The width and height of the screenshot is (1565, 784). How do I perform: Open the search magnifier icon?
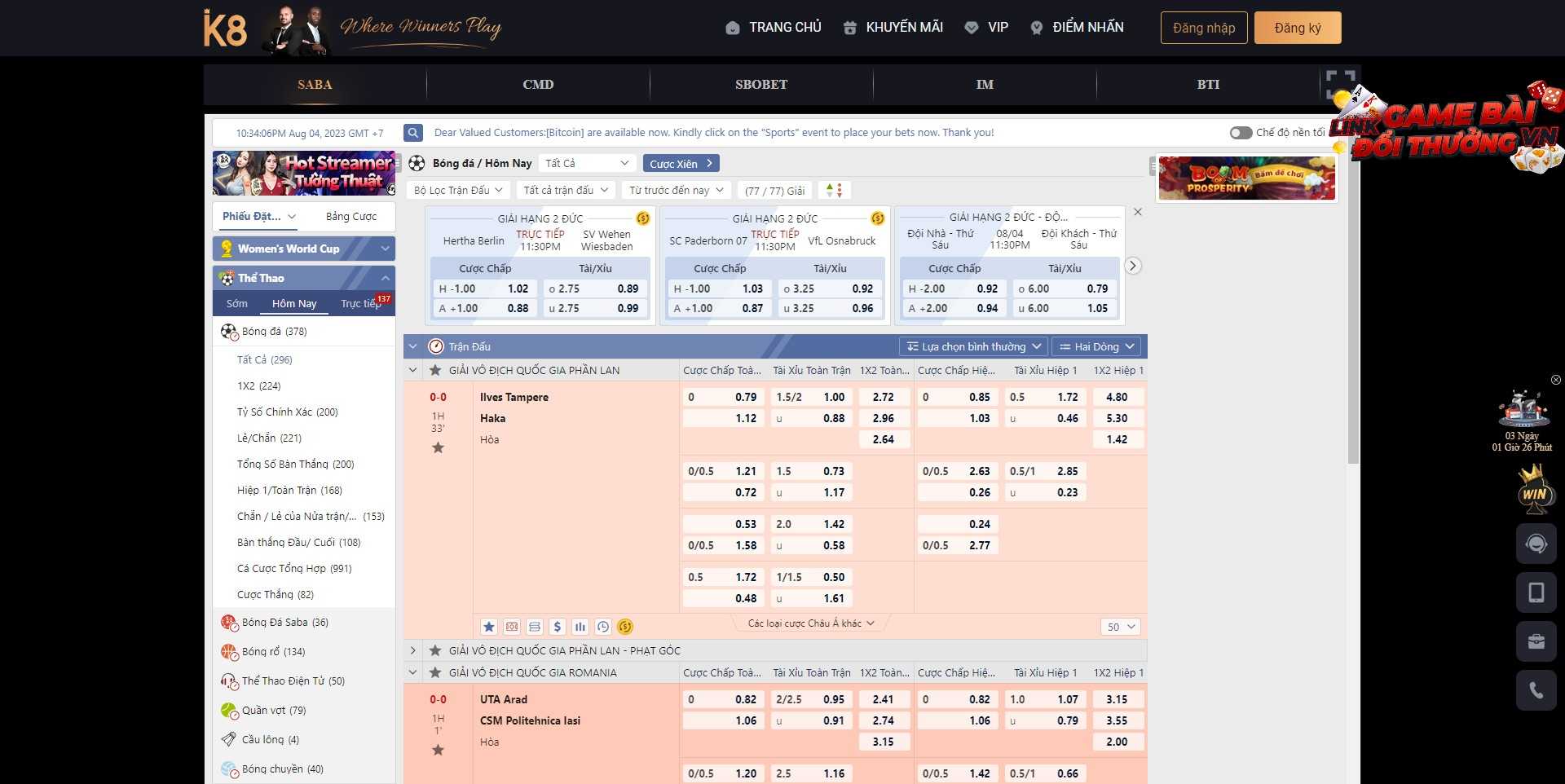[413, 133]
